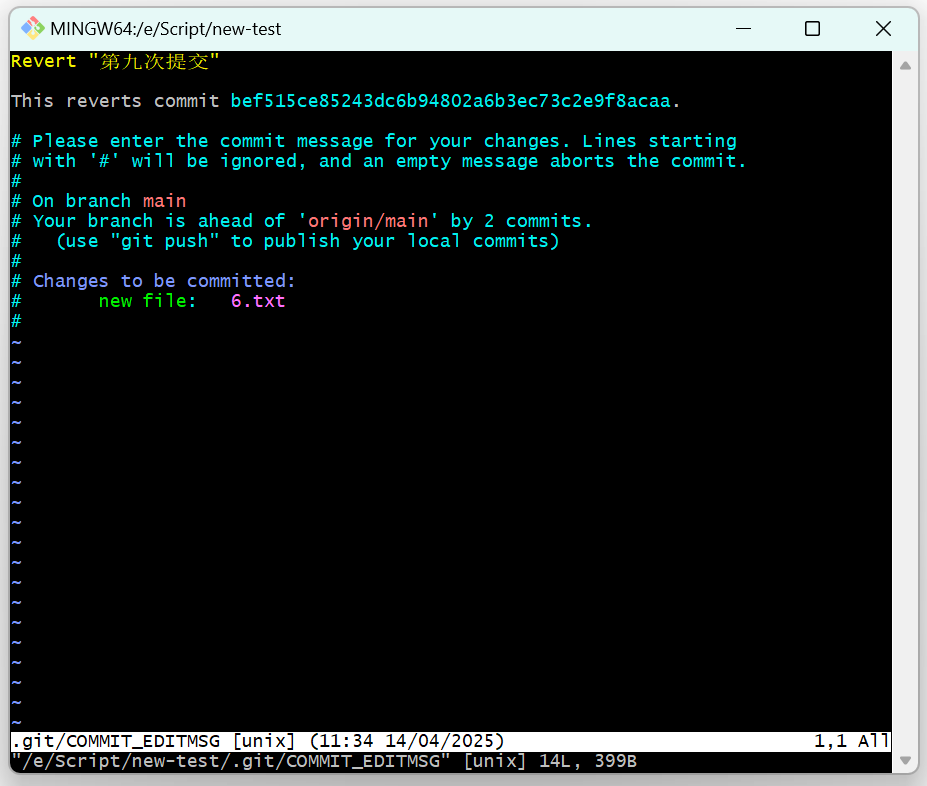The image size is (927, 786).
Task: Click the scrollbar up arrow
Action: [905, 66]
